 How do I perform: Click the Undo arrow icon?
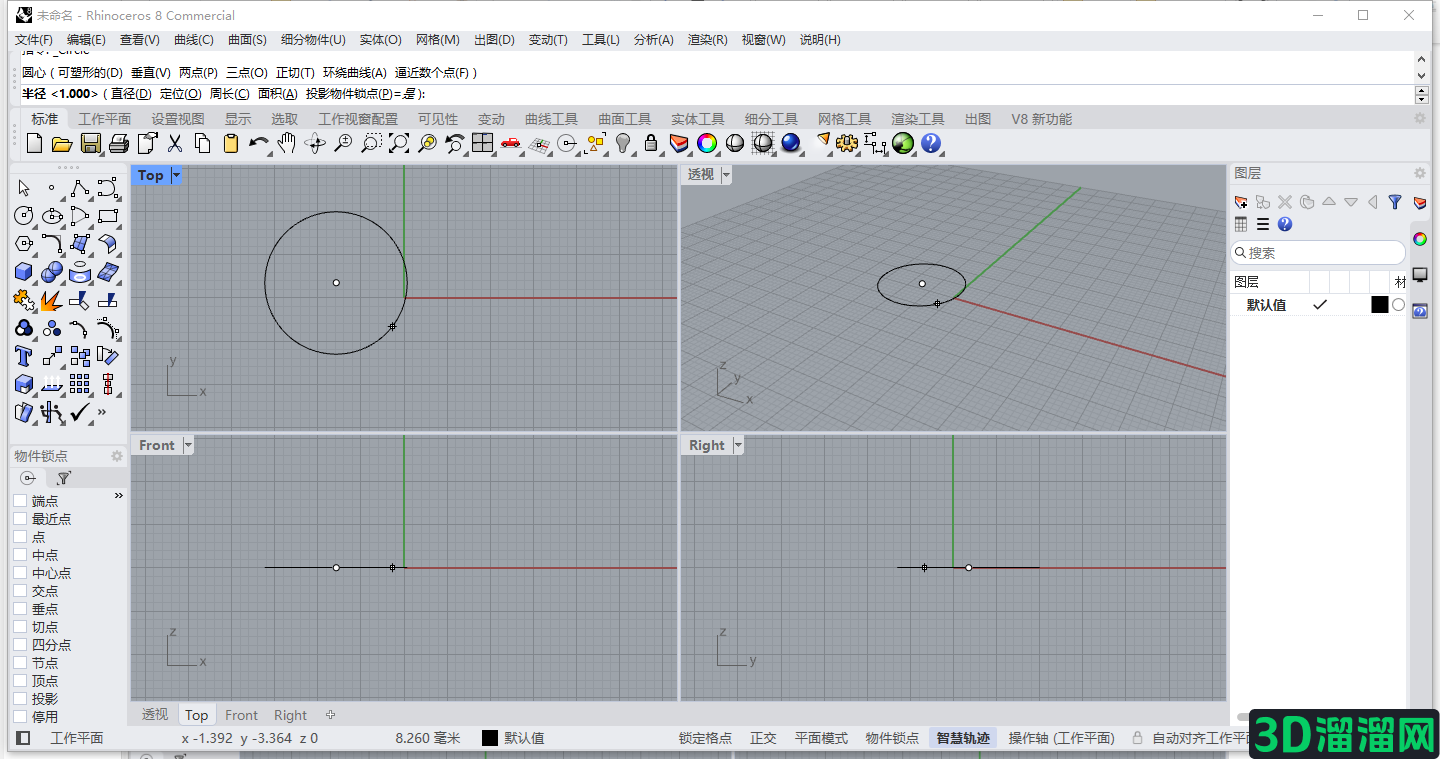coord(259,143)
